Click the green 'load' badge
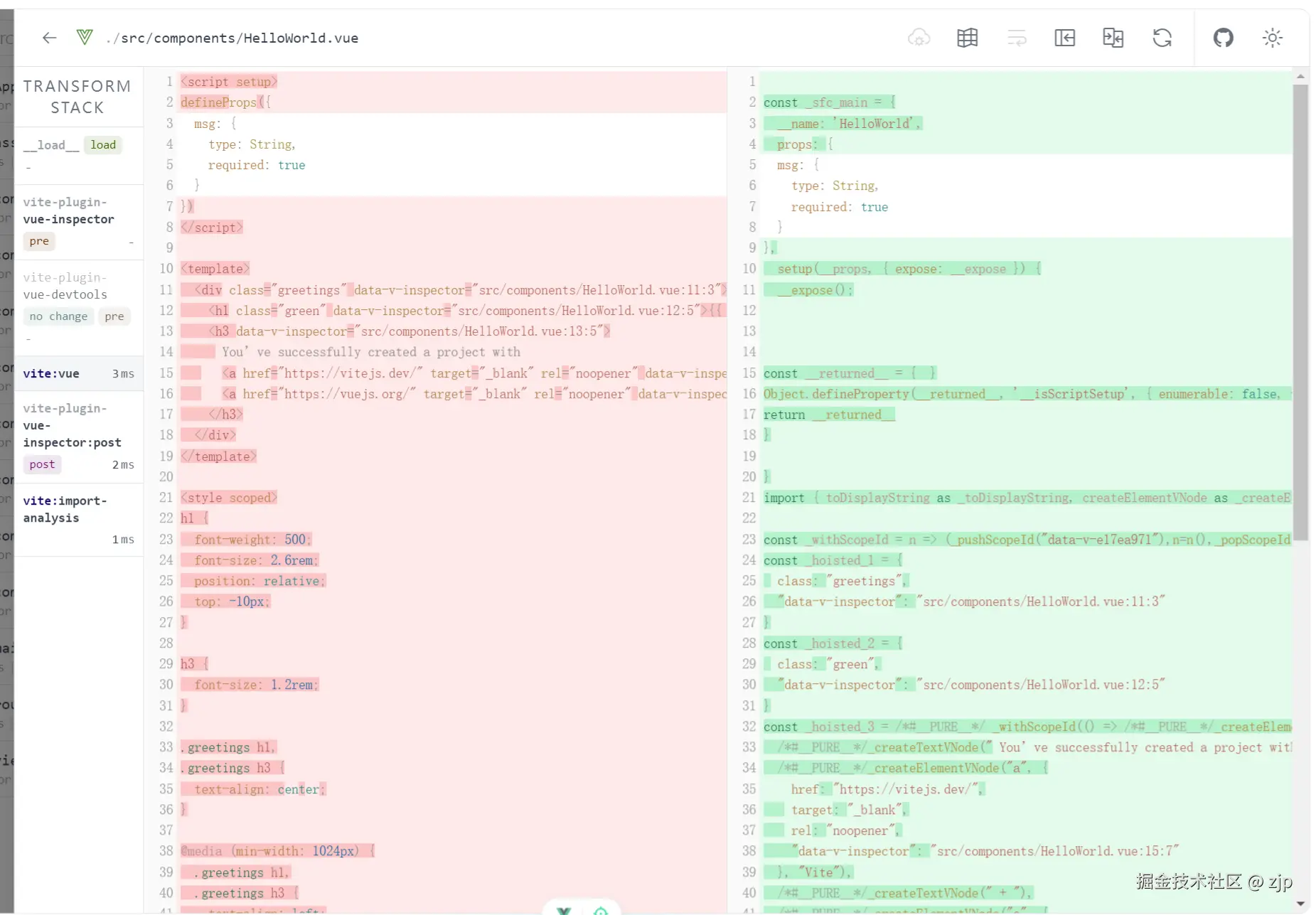The height and width of the screenshot is (915, 1316). (103, 145)
